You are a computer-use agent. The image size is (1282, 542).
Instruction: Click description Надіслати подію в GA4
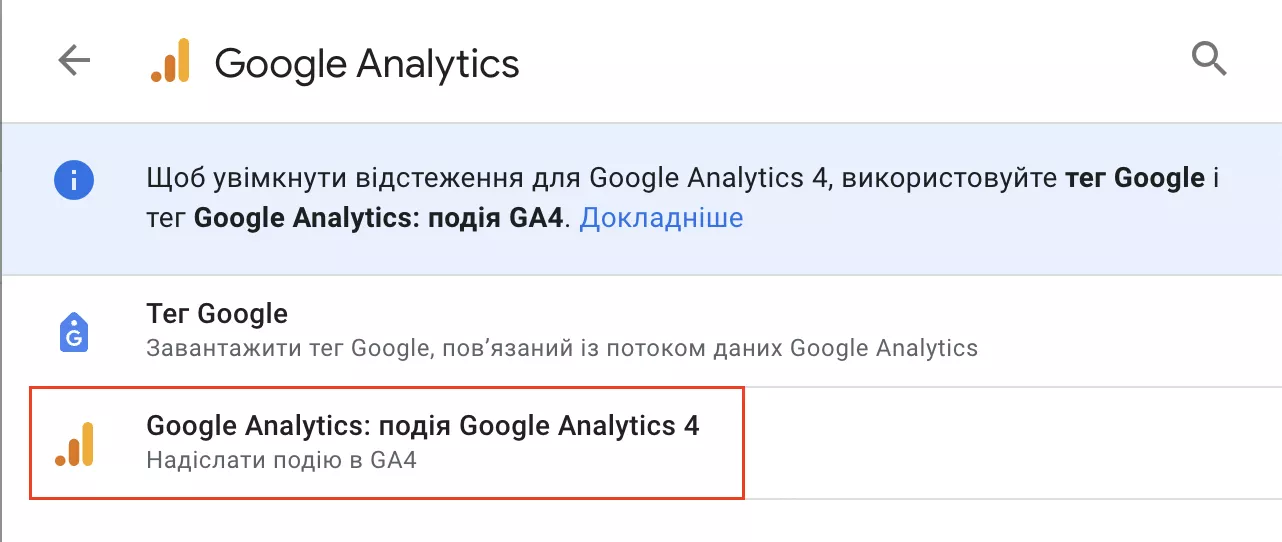[281, 461]
